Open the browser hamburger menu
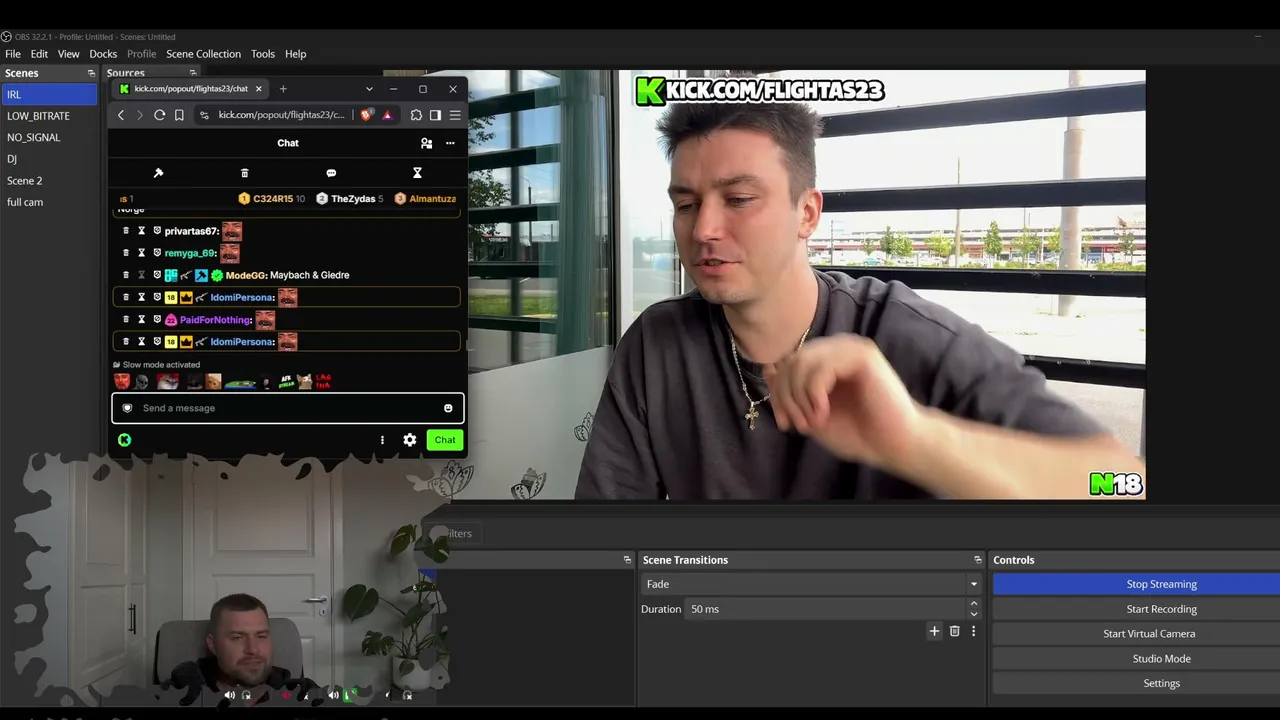The image size is (1280, 720). [x=455, y=115]
